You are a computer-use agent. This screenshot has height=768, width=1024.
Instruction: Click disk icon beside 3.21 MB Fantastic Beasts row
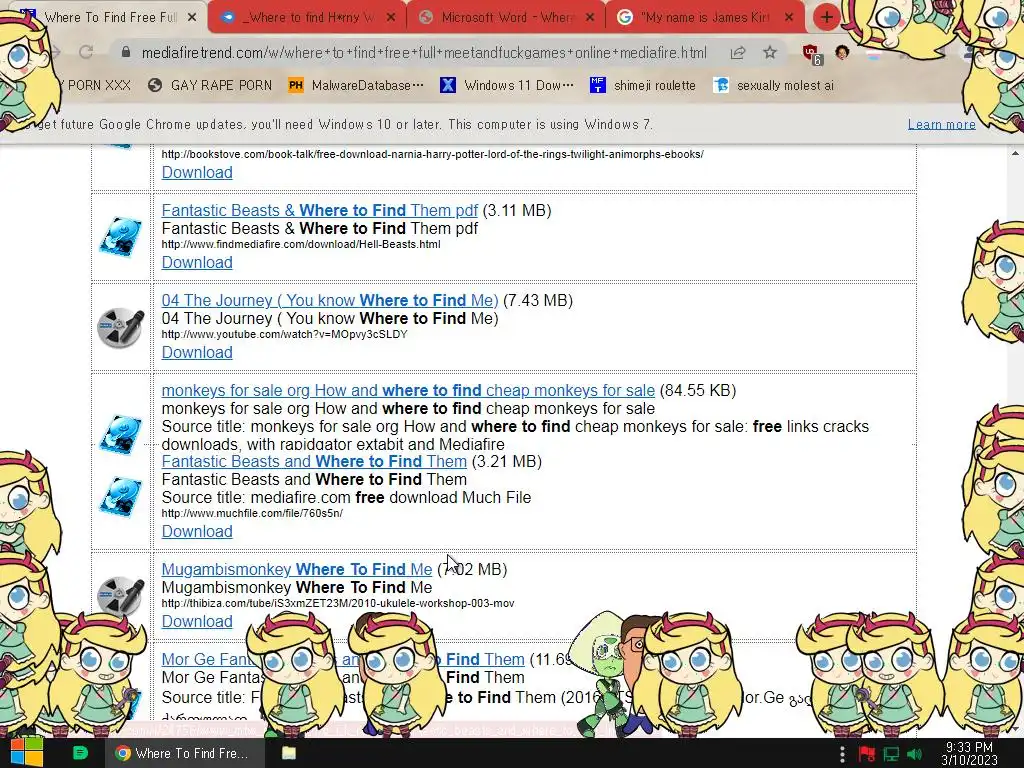121,497
